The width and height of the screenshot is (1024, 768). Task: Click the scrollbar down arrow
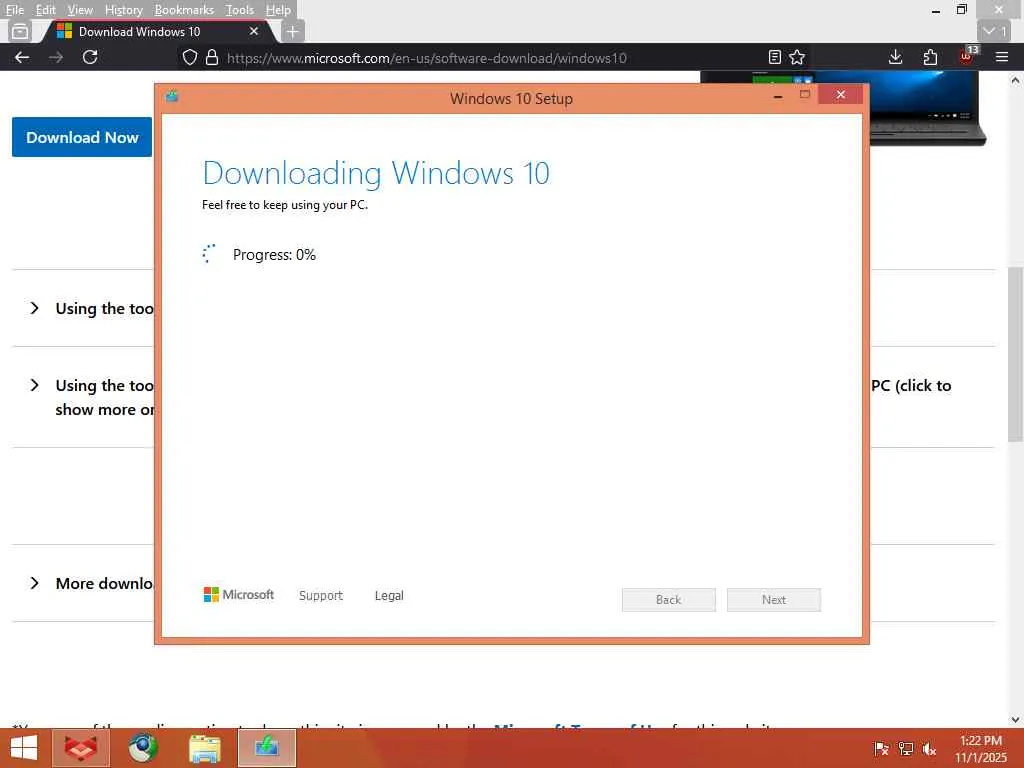[x=1015, y=720]
